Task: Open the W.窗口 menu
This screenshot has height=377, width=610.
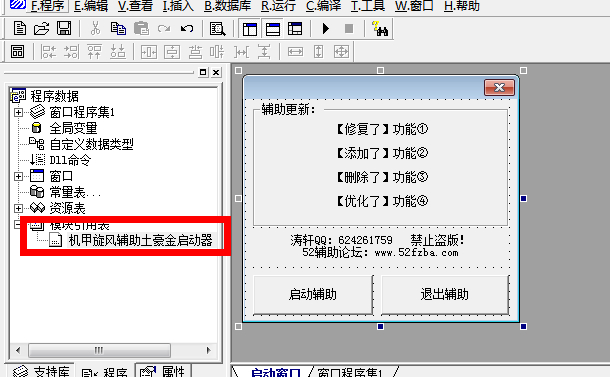Action: tap(414, 5)
